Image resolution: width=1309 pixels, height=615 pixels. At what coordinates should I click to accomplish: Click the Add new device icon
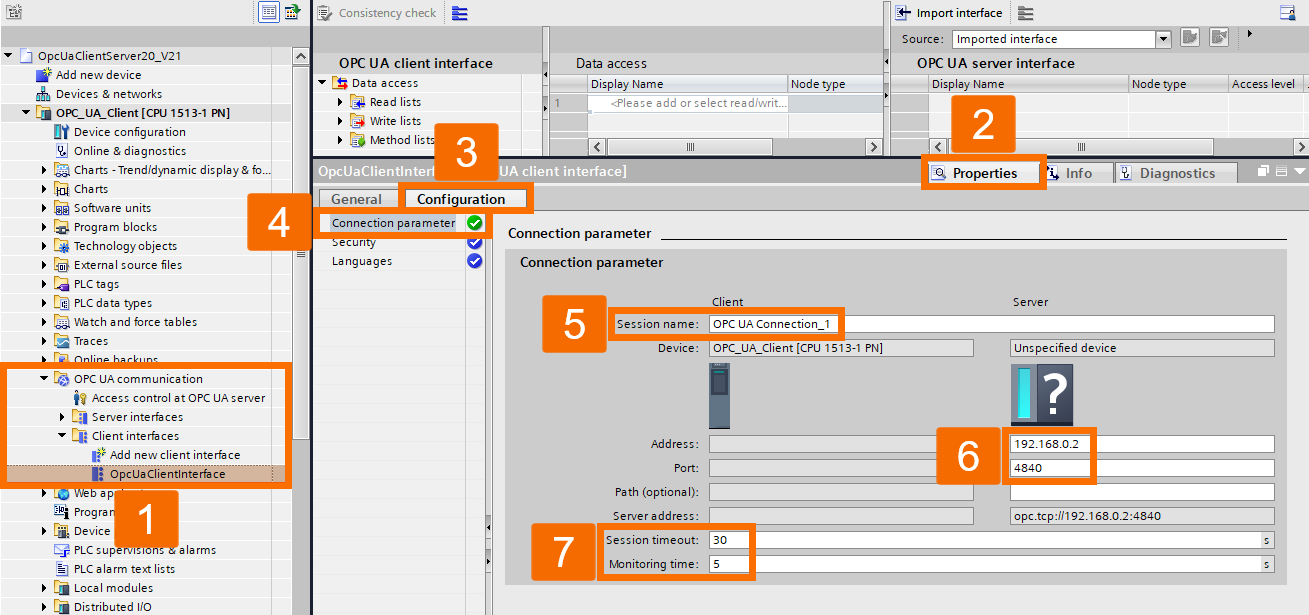(44, 75)
